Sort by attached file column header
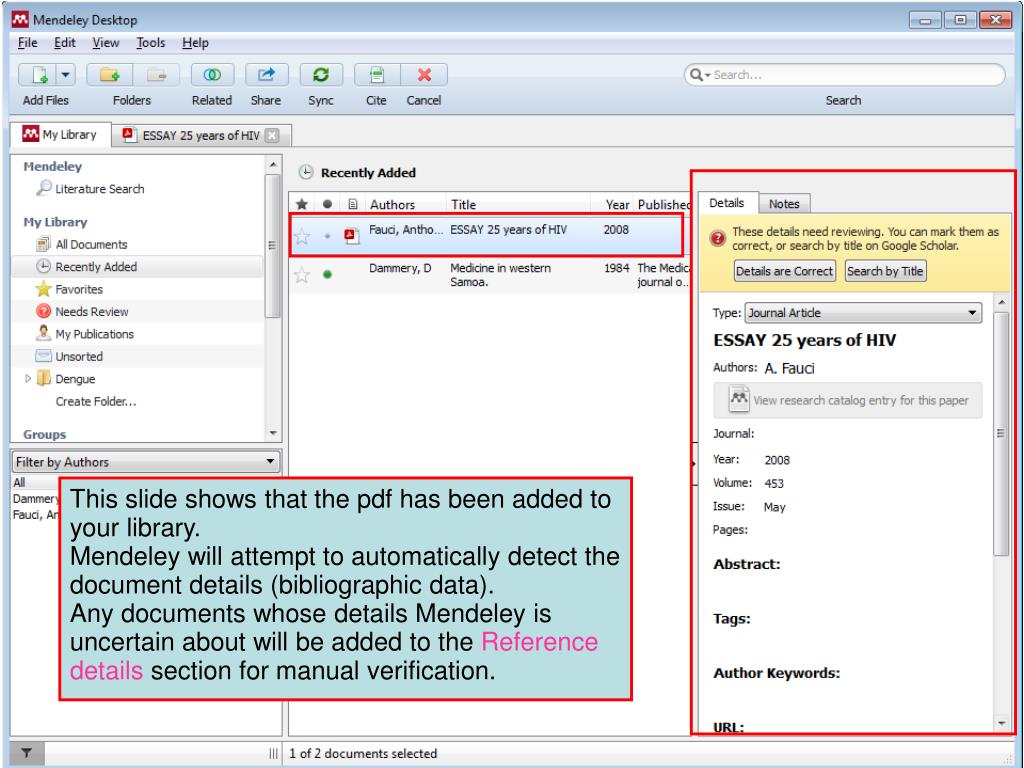Viewport: 1024px width, 768px height. click(x=353, y=204)
